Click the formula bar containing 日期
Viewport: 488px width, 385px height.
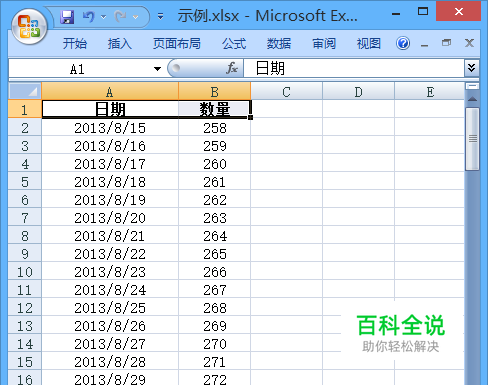pos(354,69)
